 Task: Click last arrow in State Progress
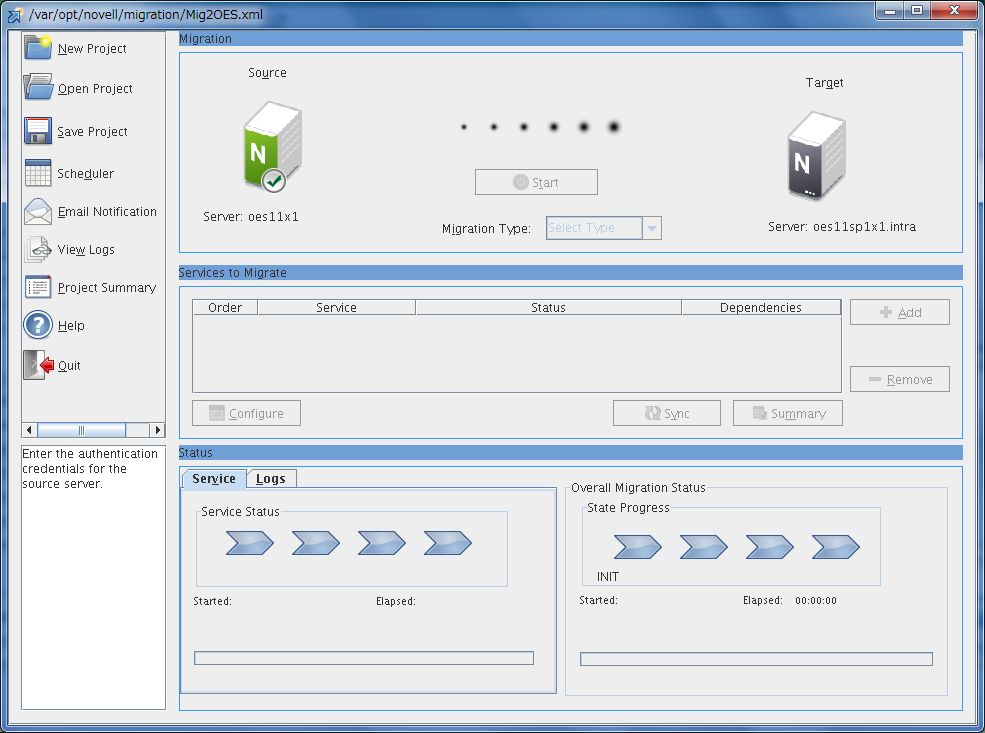point(835,546)
